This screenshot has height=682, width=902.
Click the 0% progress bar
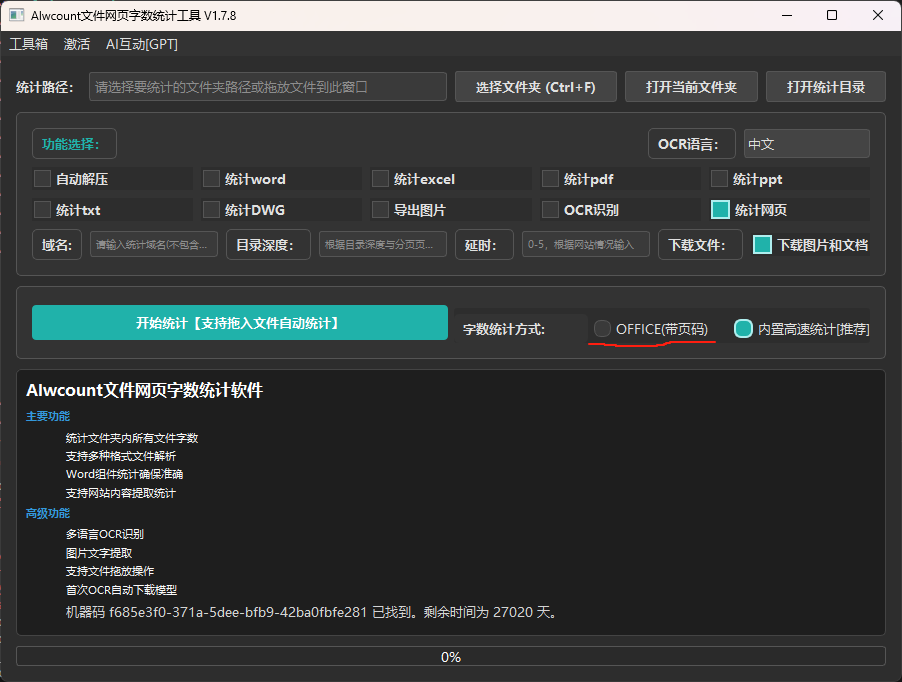coord(450,656)
